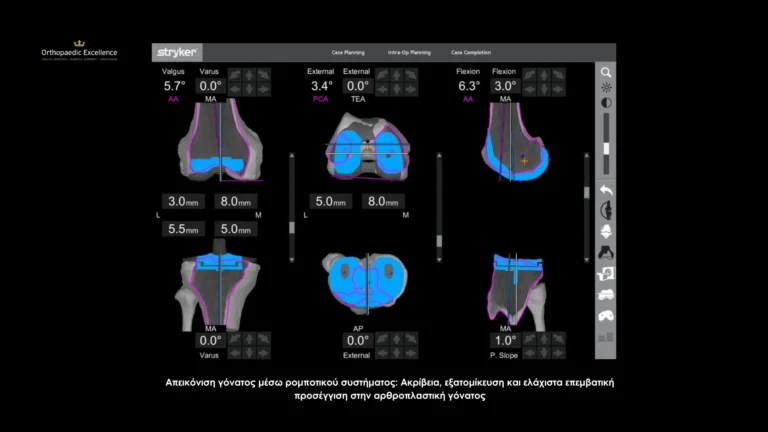The image size is (768, 432).
Task: Click right arrow in External TEA control pad
Action: [x=411, y=89]
